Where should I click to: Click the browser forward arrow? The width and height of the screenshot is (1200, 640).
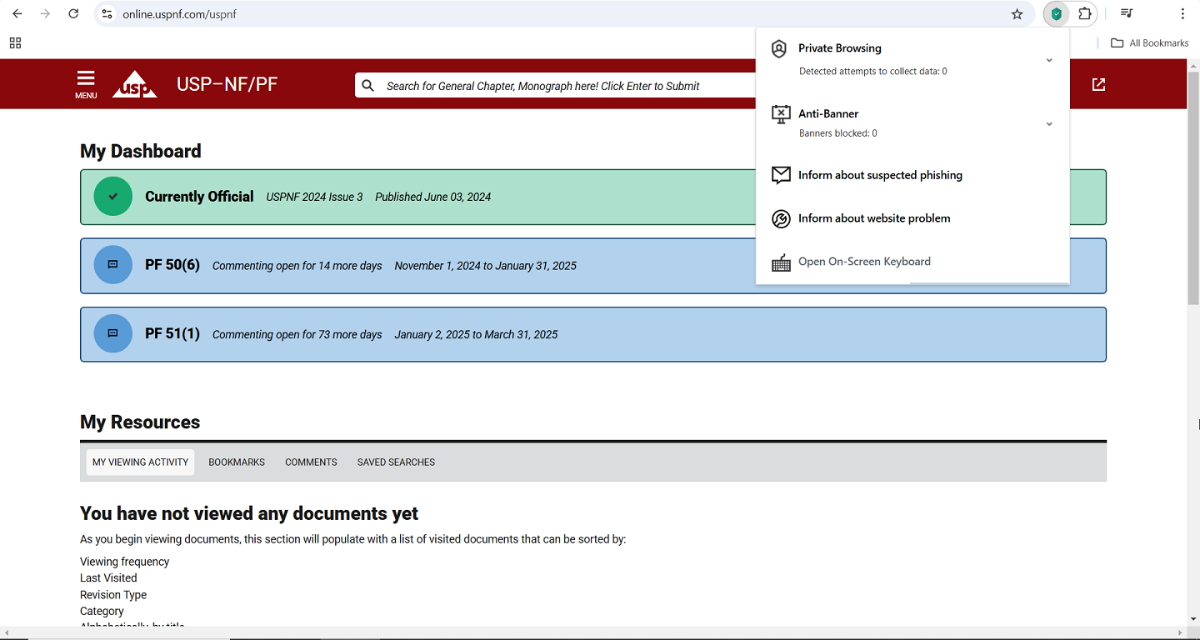[45, 14]
